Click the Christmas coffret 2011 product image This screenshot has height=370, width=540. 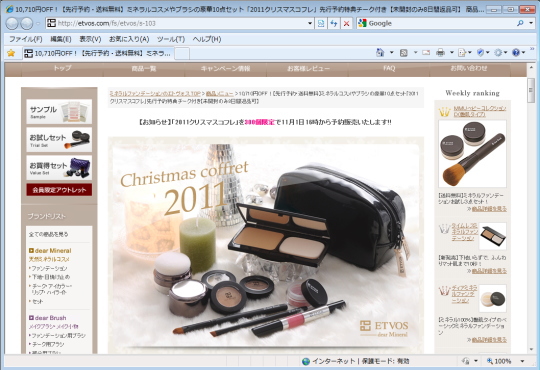click(266, 245)
